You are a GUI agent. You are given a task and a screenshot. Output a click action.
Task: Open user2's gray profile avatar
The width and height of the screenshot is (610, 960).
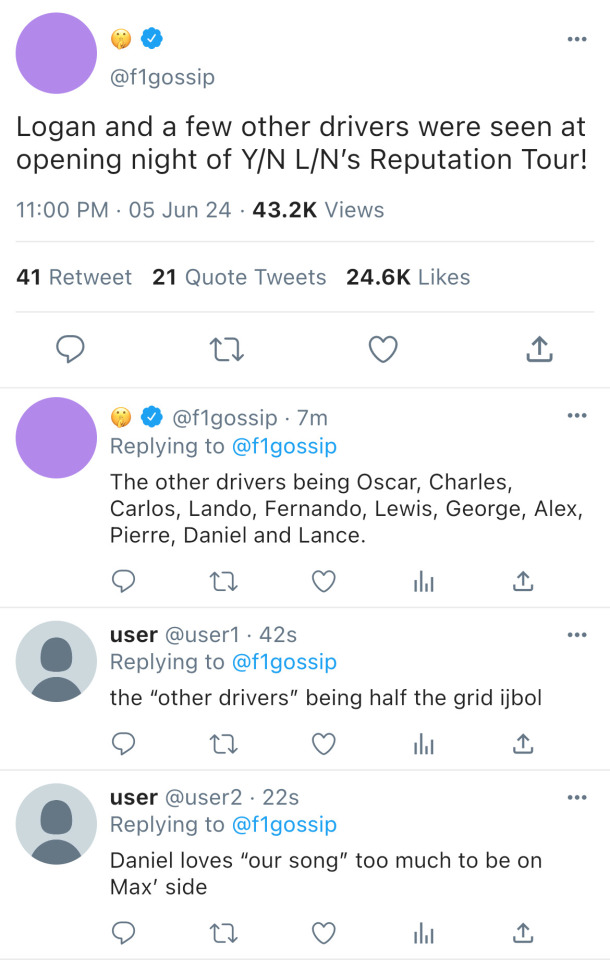(56, 824)
